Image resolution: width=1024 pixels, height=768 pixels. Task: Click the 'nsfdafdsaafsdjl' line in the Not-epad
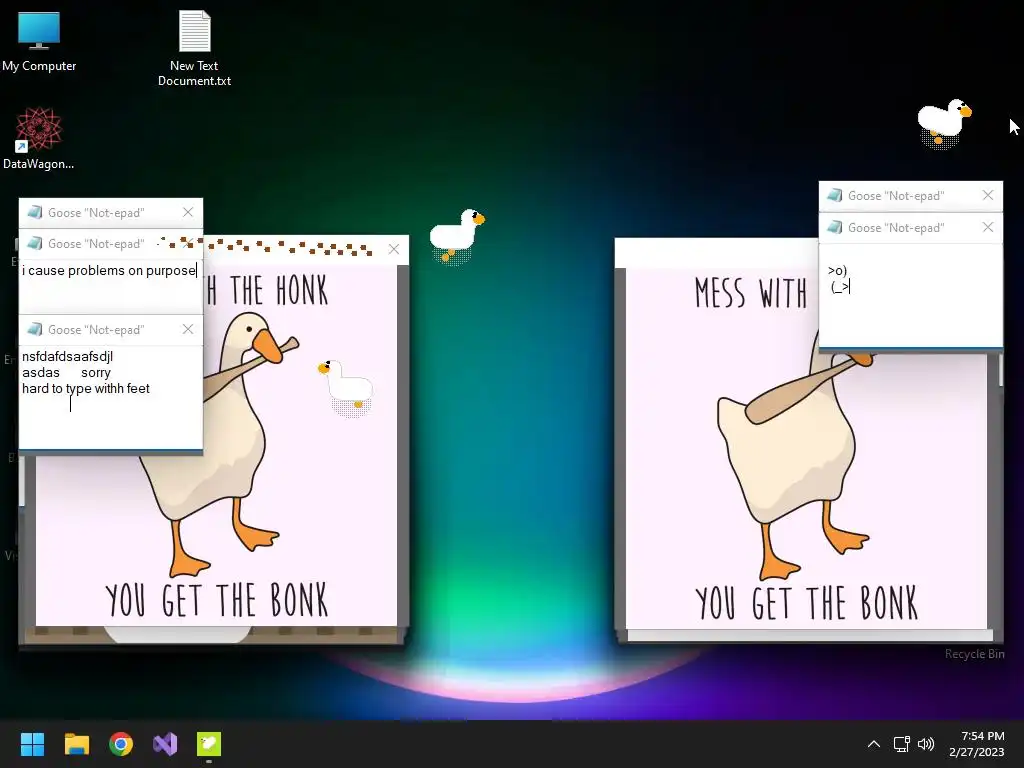[67, 357]
